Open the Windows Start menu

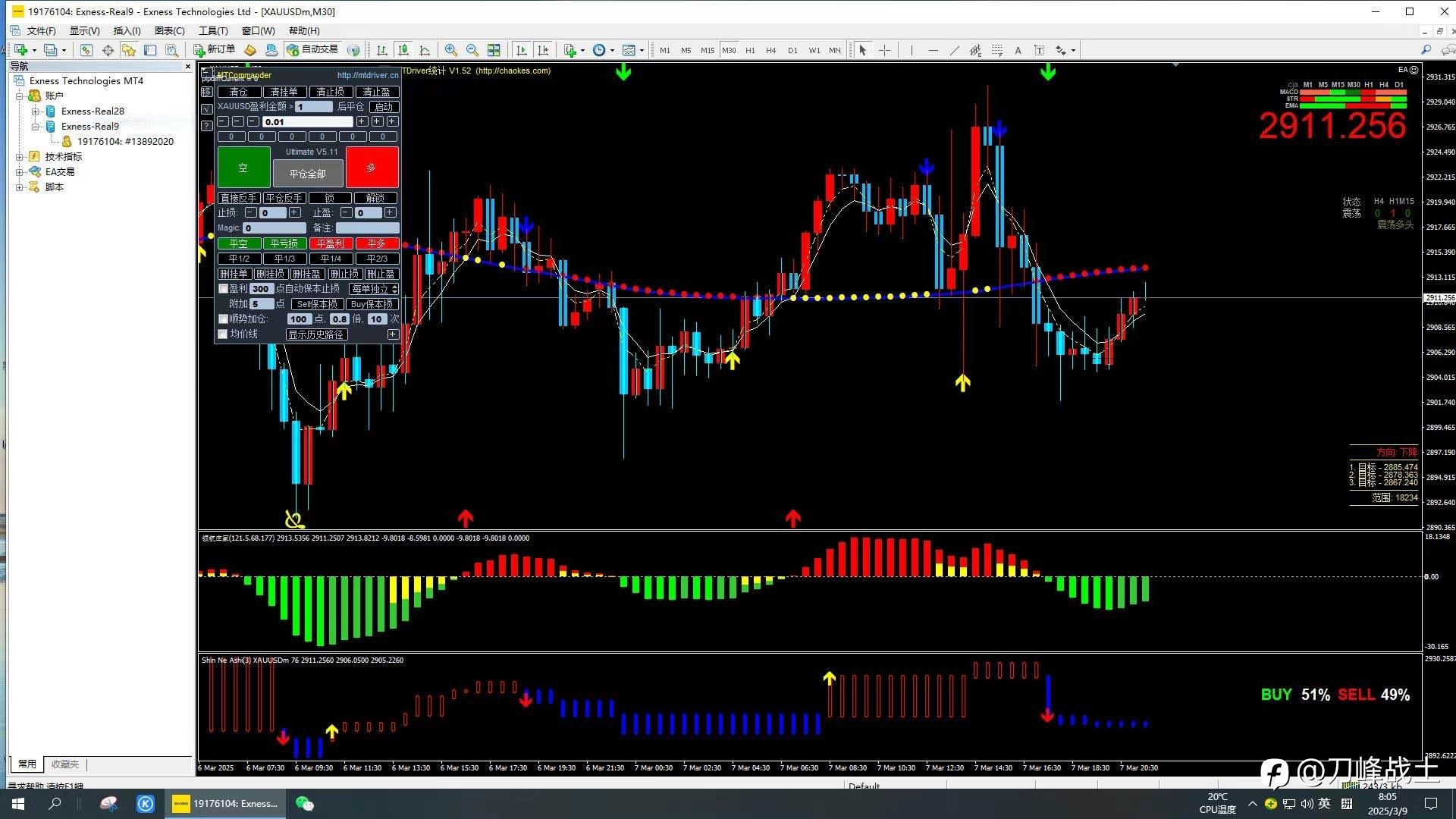click(18, 804)
